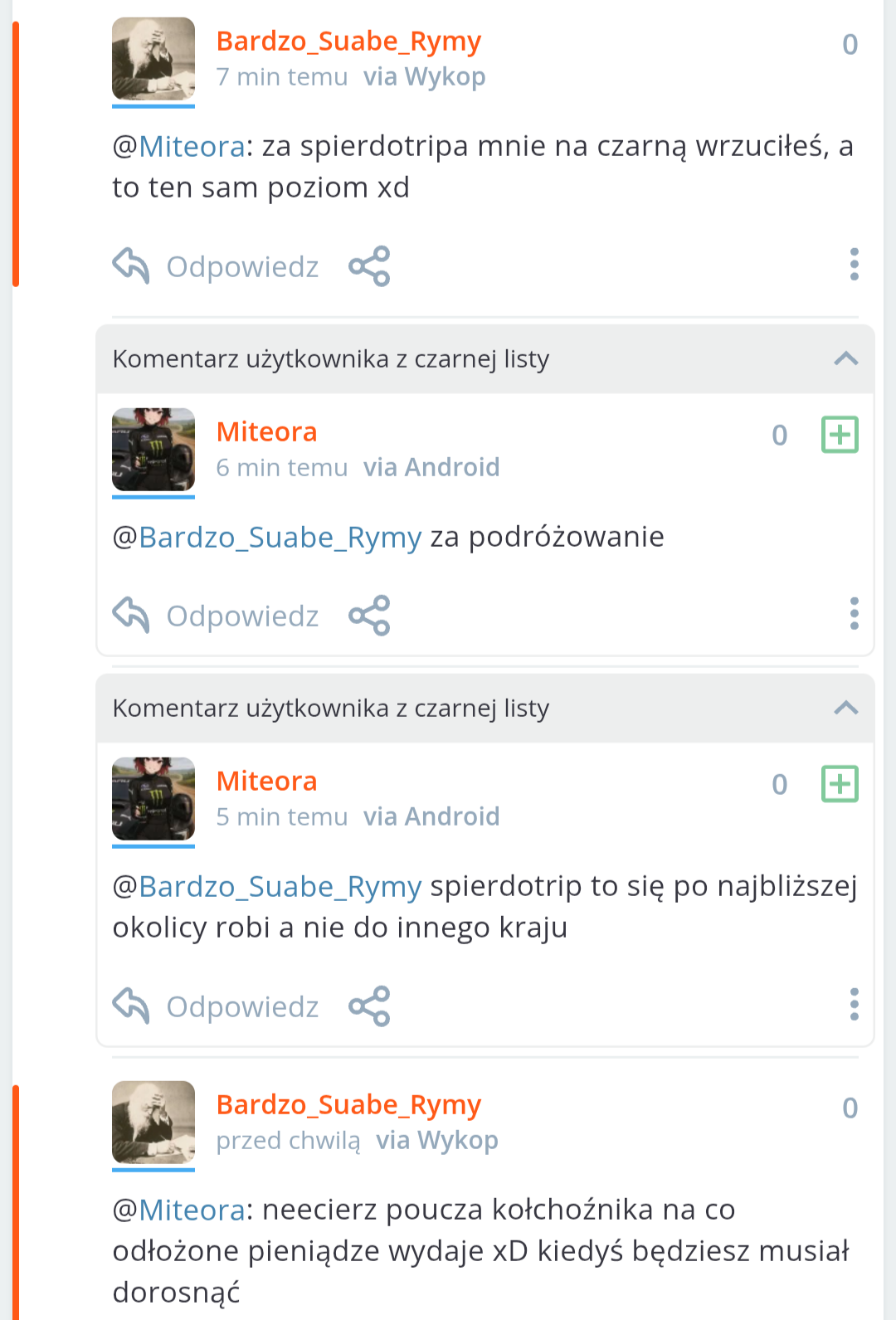Open three-dot menu on top comment

pos(854,265)
